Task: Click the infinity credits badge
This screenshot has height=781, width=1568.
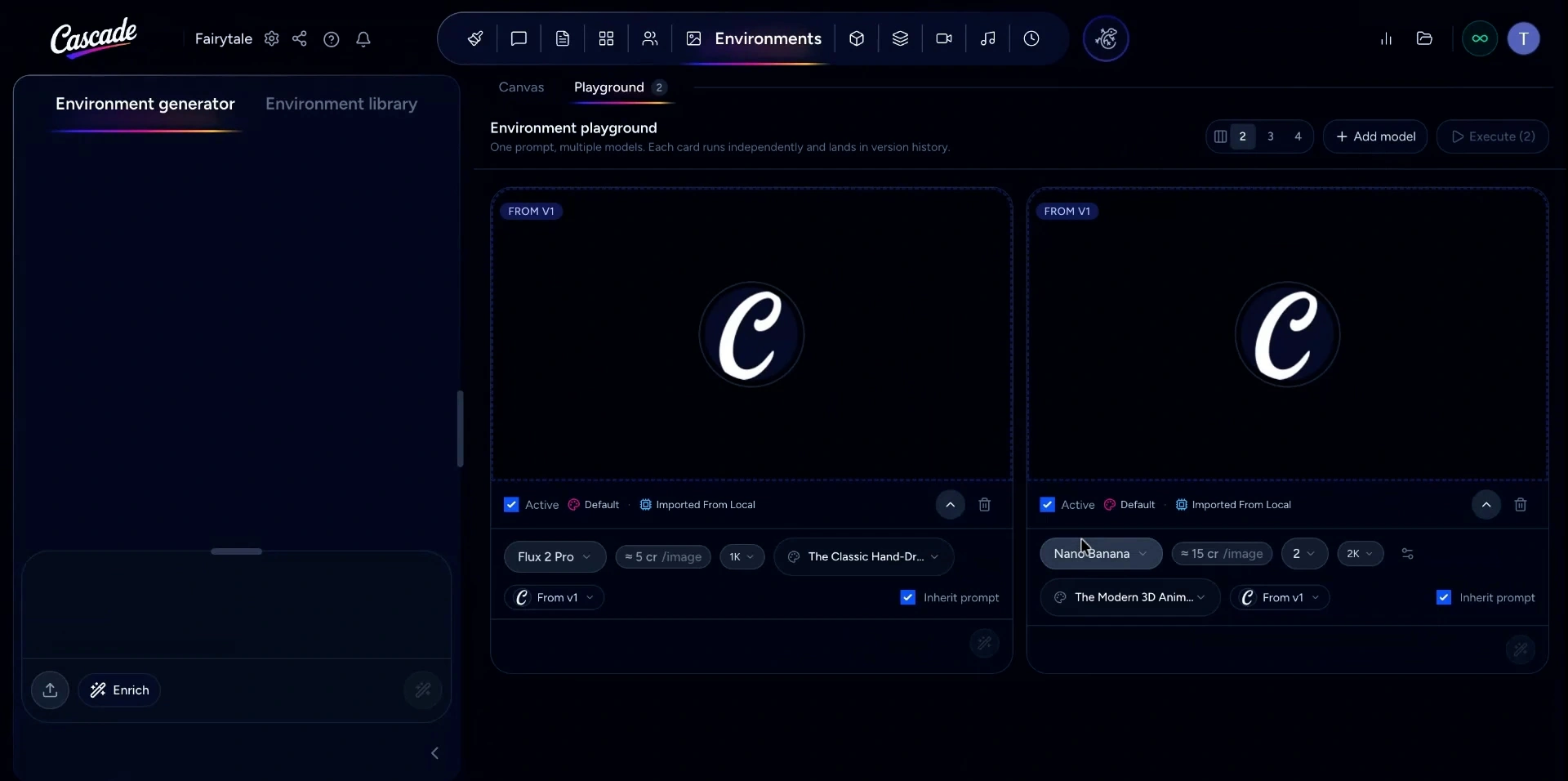Action: (1480, 38)
